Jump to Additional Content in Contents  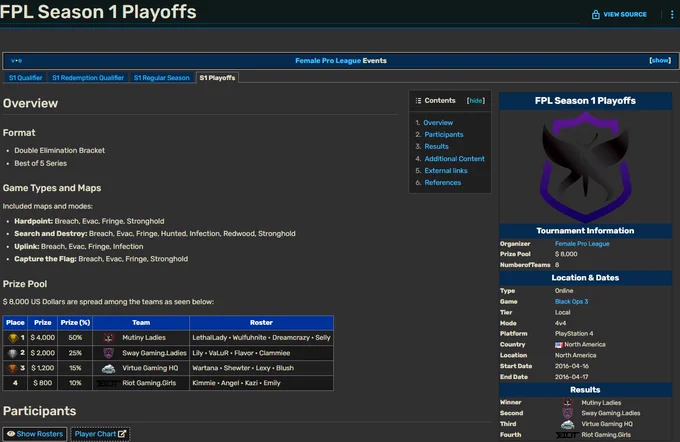pyautogui.click(x=454, y=159)
